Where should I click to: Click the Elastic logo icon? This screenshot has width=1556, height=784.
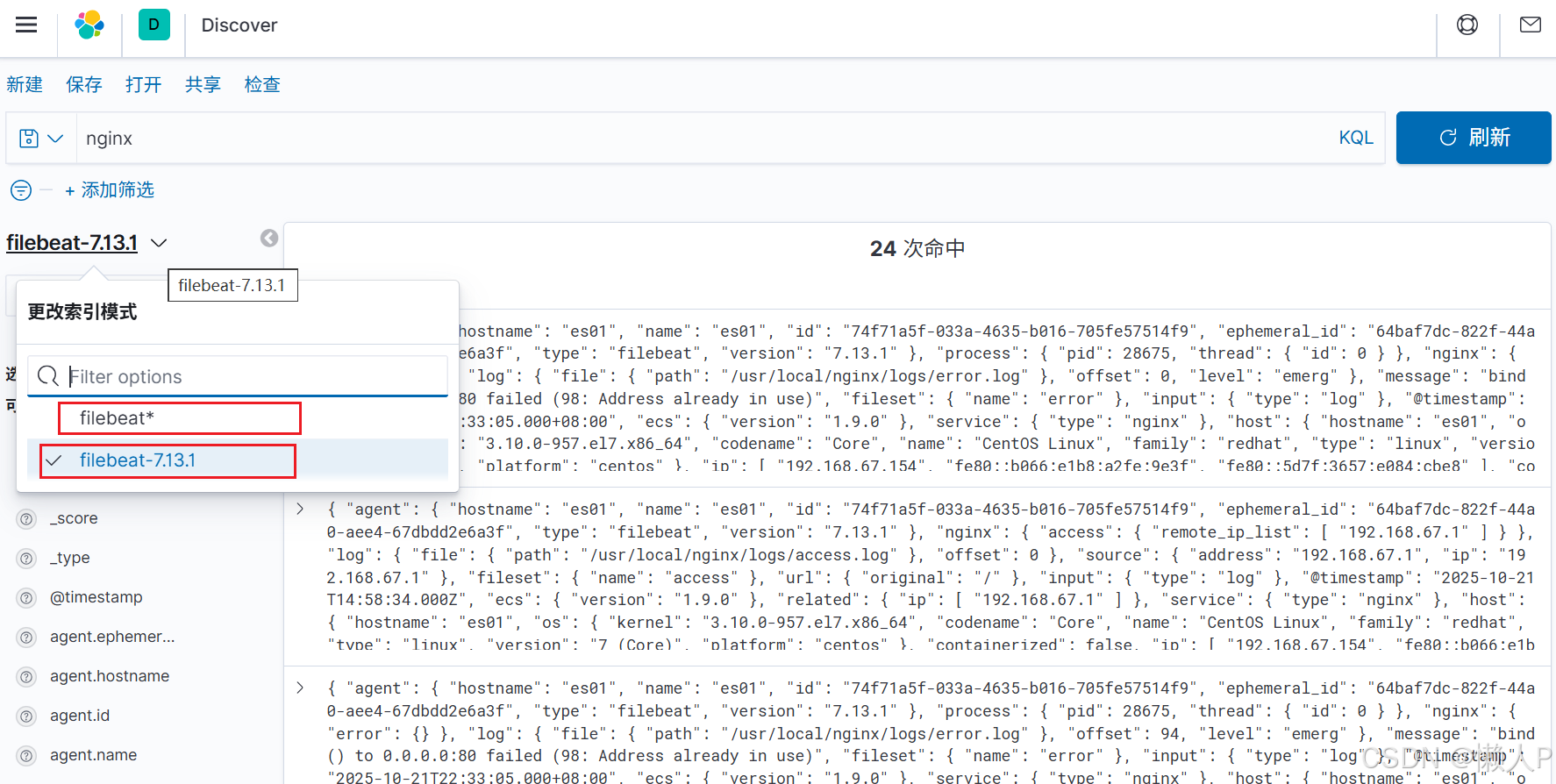point(89,25)
